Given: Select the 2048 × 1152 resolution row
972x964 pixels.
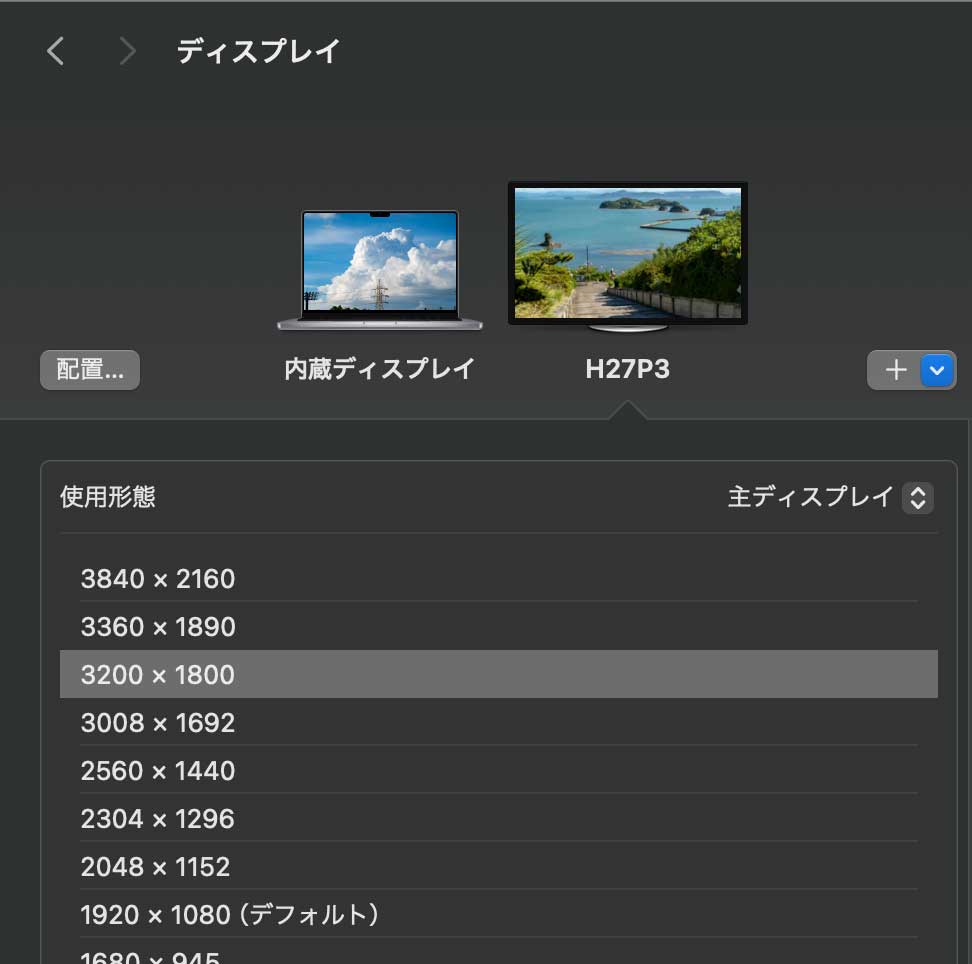Looking at the screenshot, I should tap(155, 866).
